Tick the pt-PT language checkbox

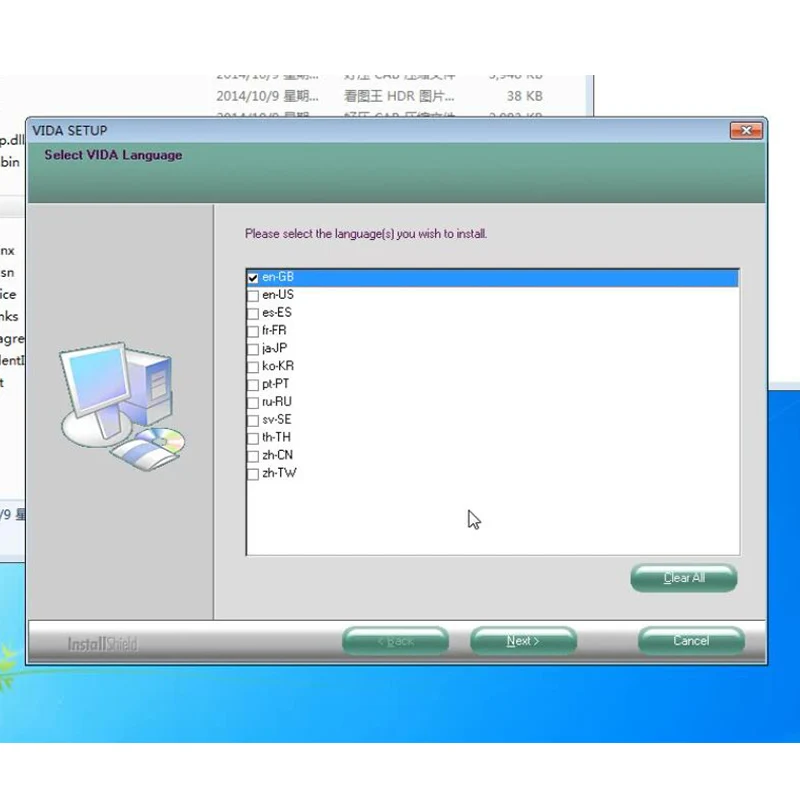pos(253,385)
